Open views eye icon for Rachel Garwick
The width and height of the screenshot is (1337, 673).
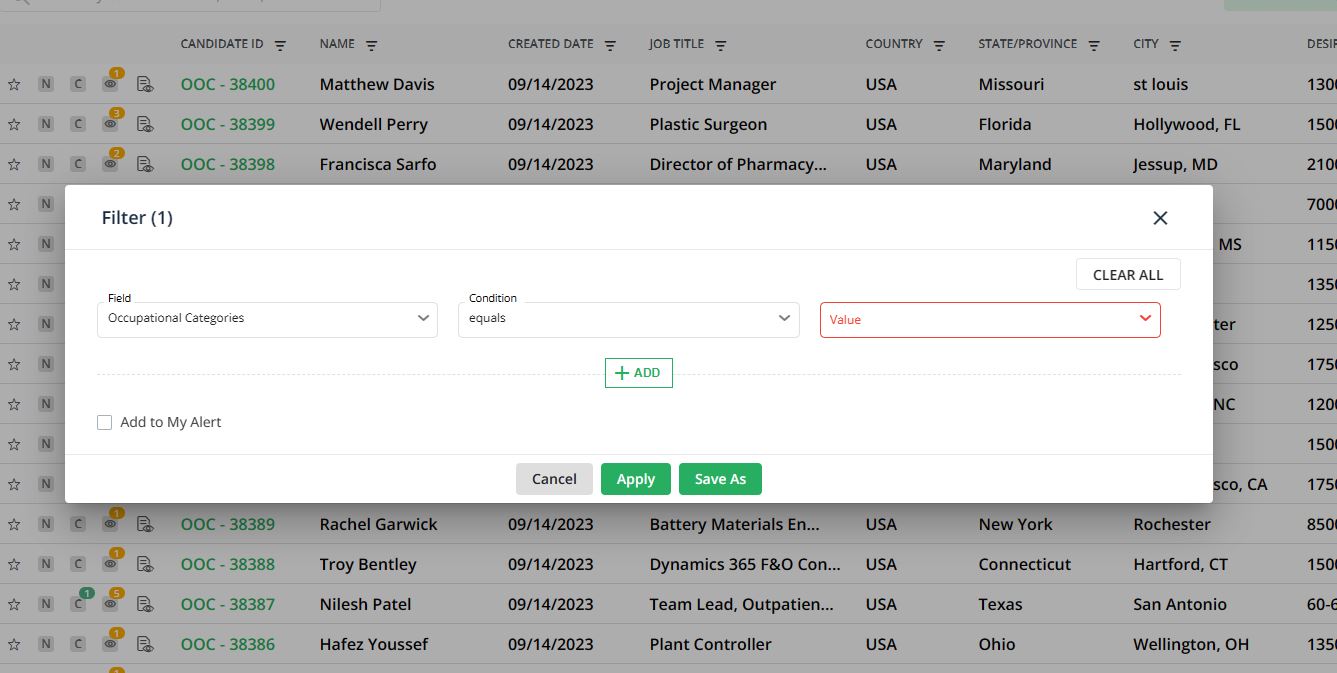[x=110, y=525]
